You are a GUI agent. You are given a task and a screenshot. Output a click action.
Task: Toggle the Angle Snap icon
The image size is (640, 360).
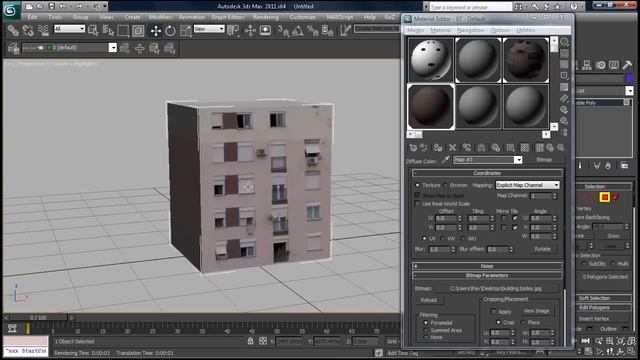pos(298,31)
